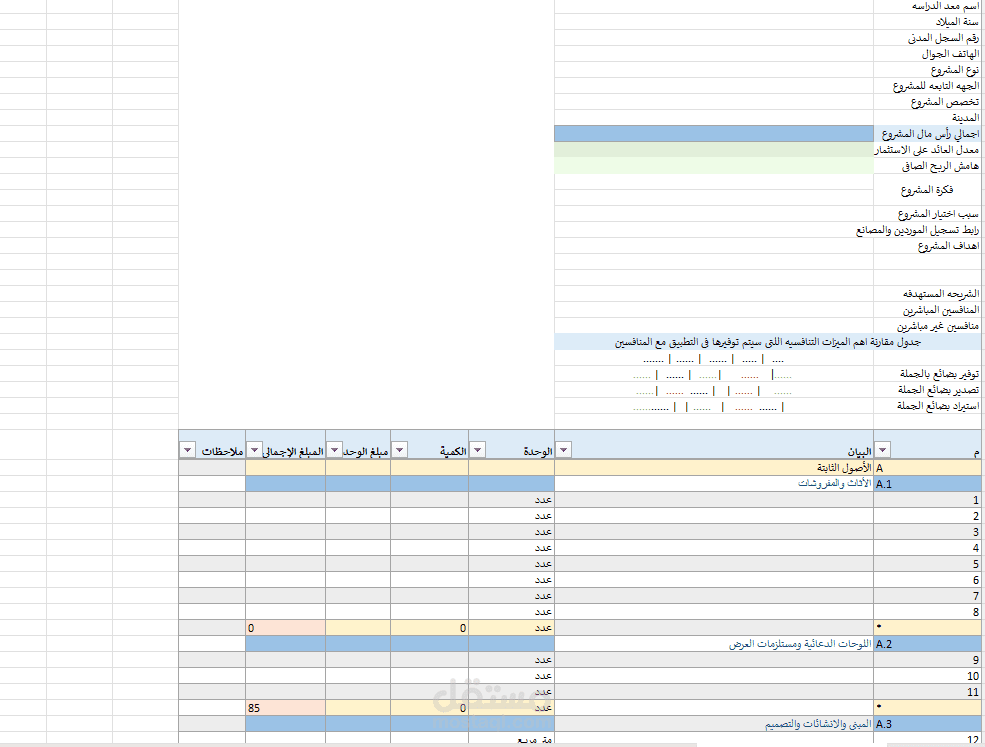The width and height of the screenshot is (985, 747).
Task: Click the ملاحظات column header text
Action: tap(222, 451)
